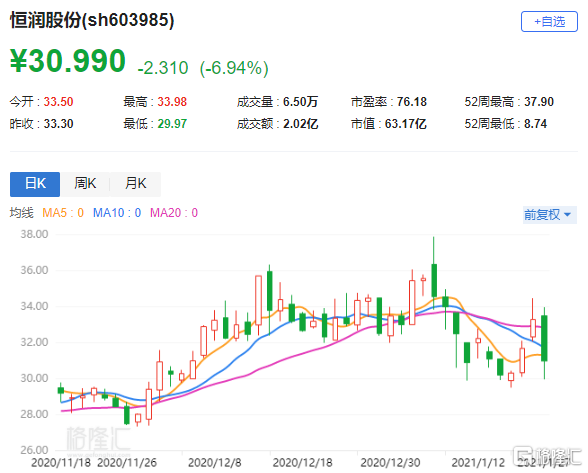Click the 昨收 value 33.30
Image resolution: width=588 pixels, height=473 pixels.
pos(58,124)
